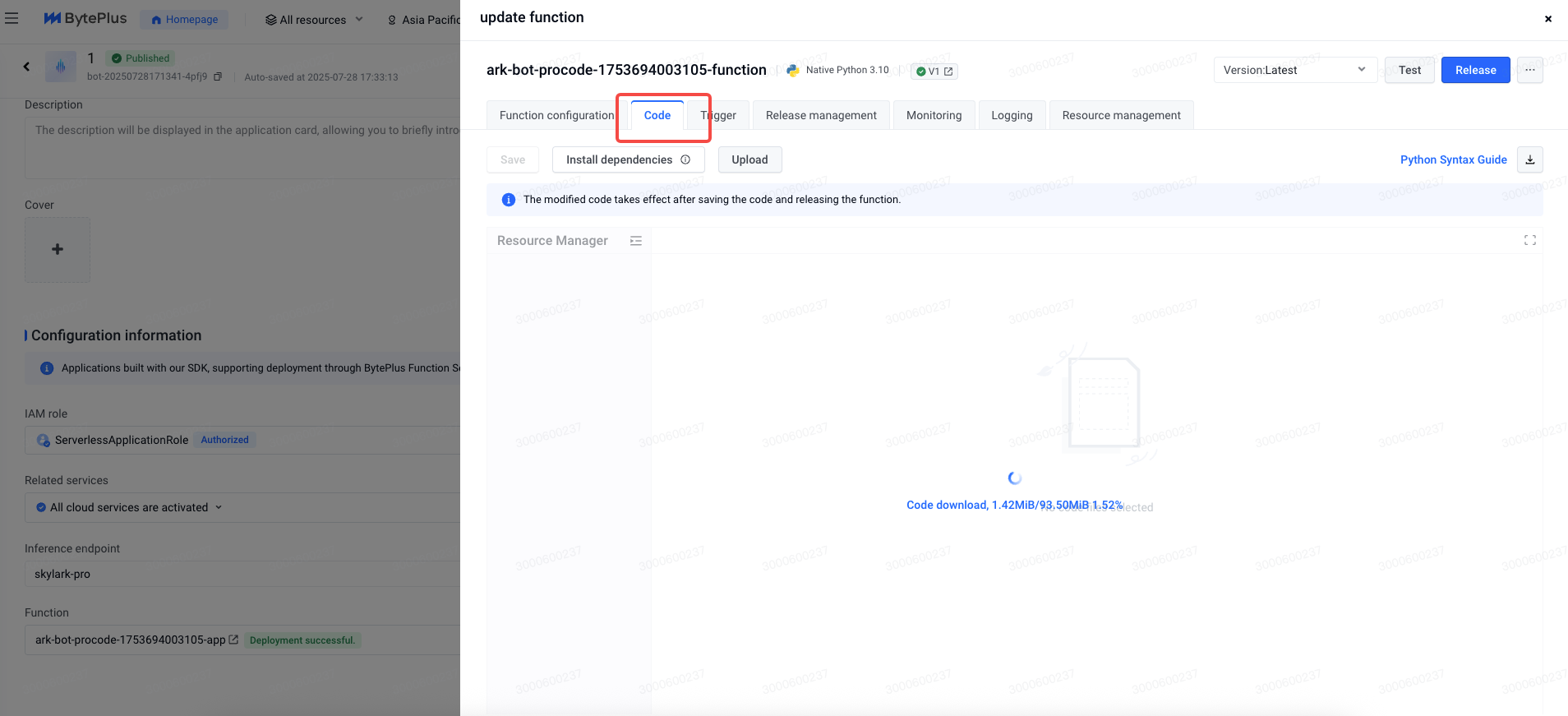Click the info icon in Configuration information banner

tap(47, 368)
